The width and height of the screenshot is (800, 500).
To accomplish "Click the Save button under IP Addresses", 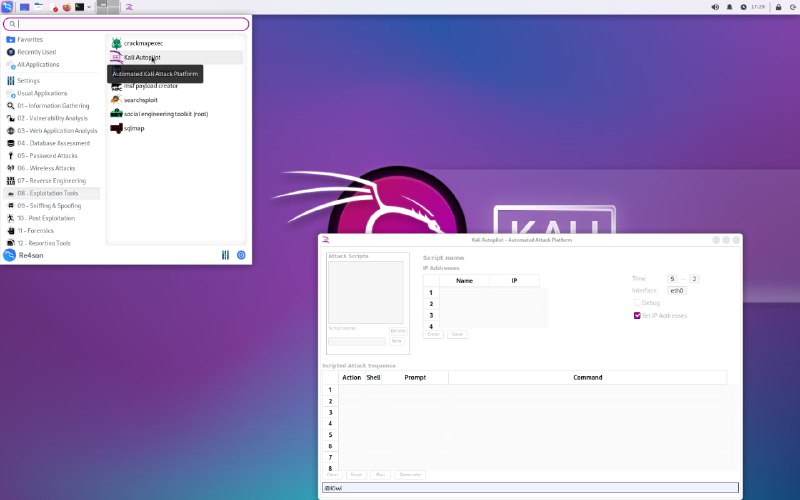I will (x=457, y=334).
